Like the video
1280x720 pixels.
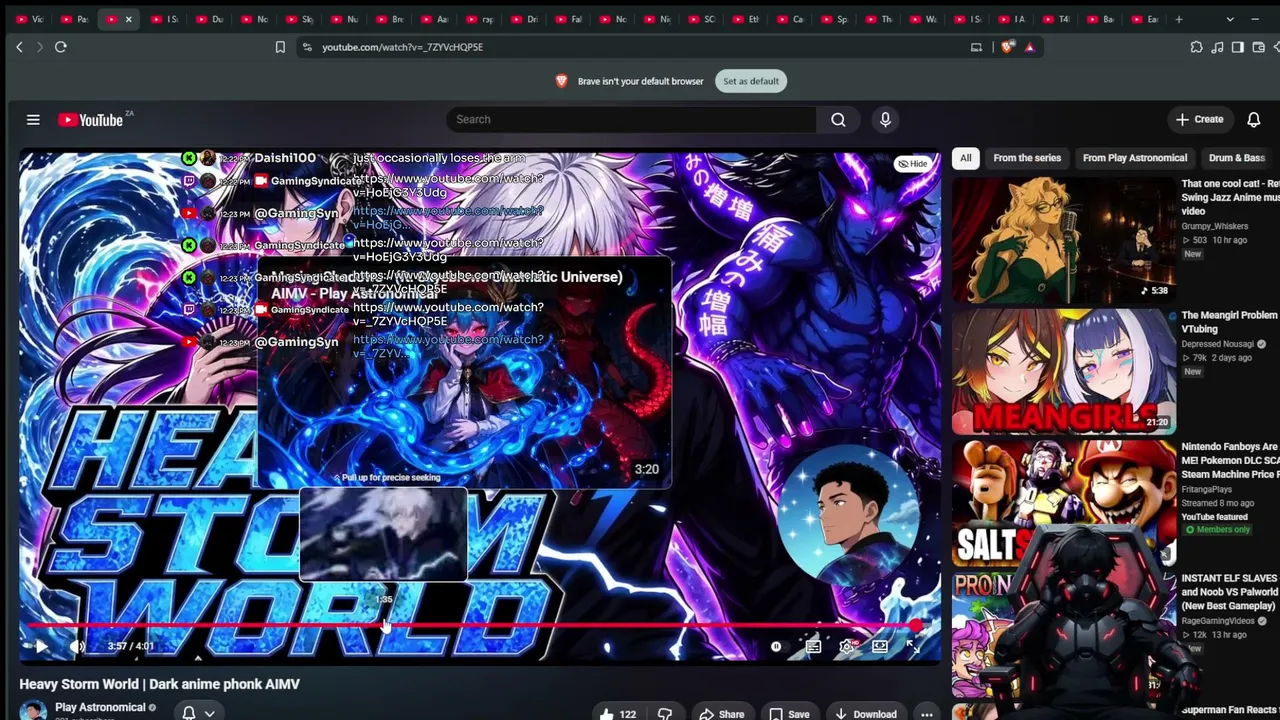618,714
